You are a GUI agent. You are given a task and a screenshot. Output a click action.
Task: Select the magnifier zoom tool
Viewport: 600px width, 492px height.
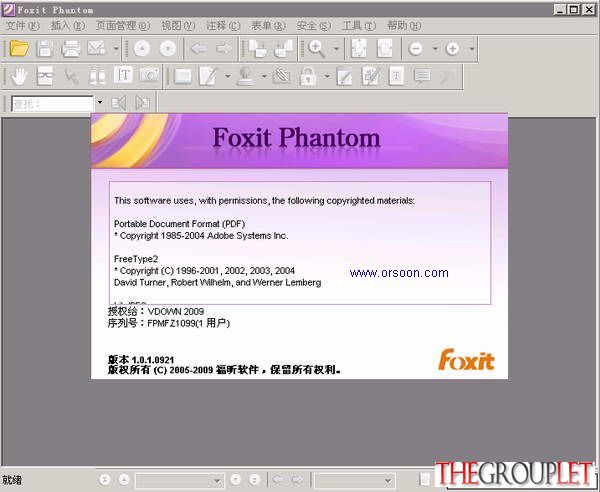click(x=317, y=49)
